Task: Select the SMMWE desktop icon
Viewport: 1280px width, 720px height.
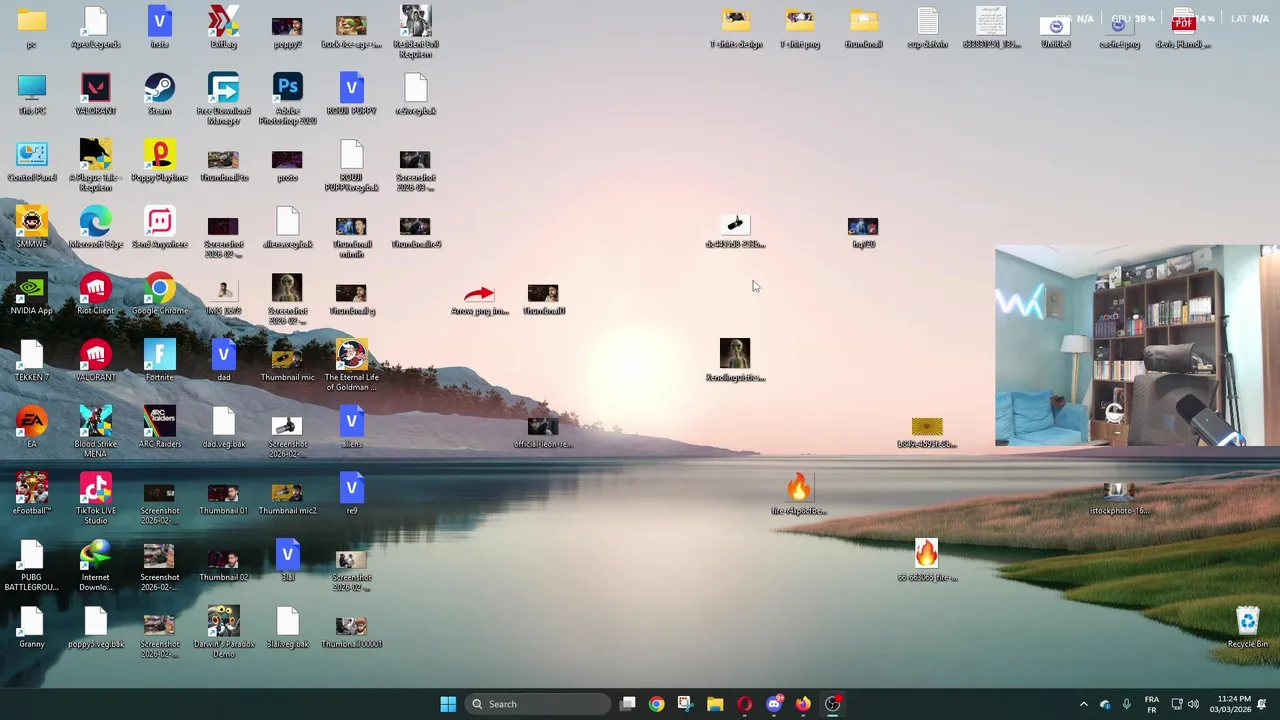Action: 32,228
